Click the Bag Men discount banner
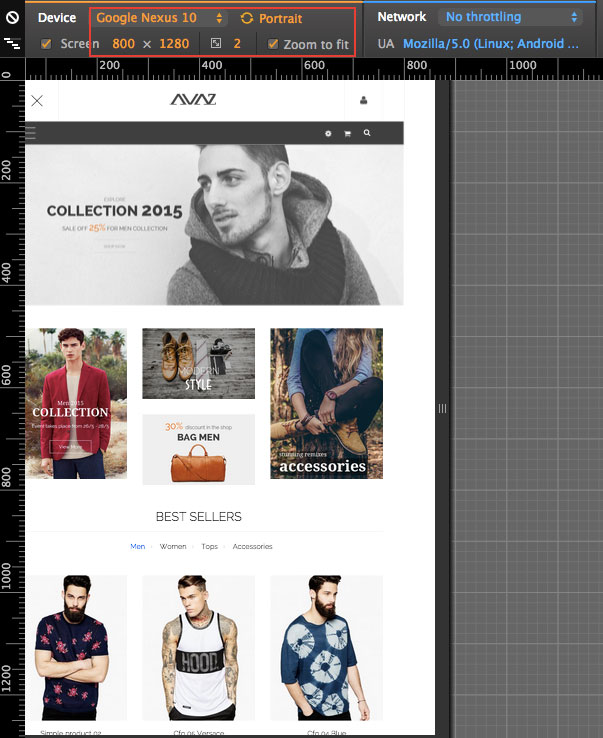 point(198,449)
